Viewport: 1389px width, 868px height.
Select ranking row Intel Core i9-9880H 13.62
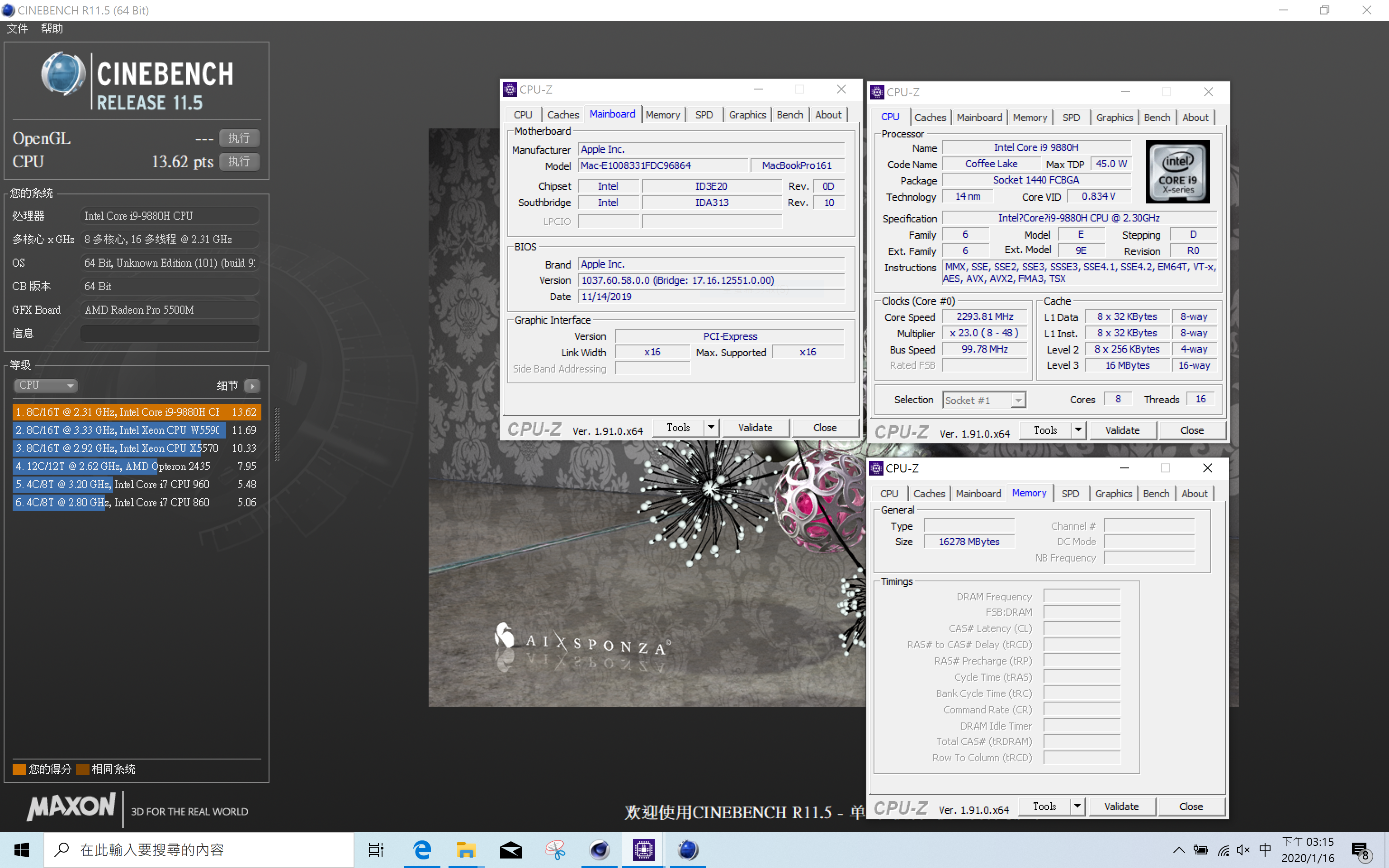(137, 411)
